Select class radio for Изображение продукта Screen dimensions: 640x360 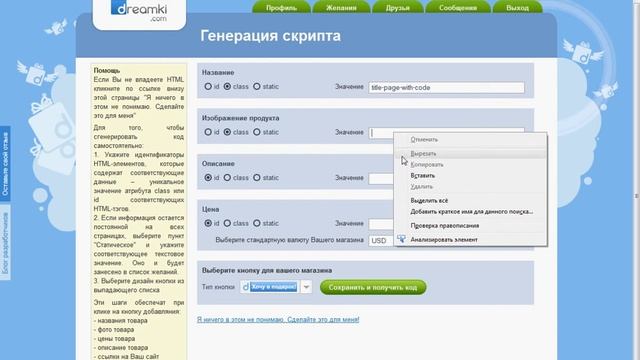tap(227, 132)
